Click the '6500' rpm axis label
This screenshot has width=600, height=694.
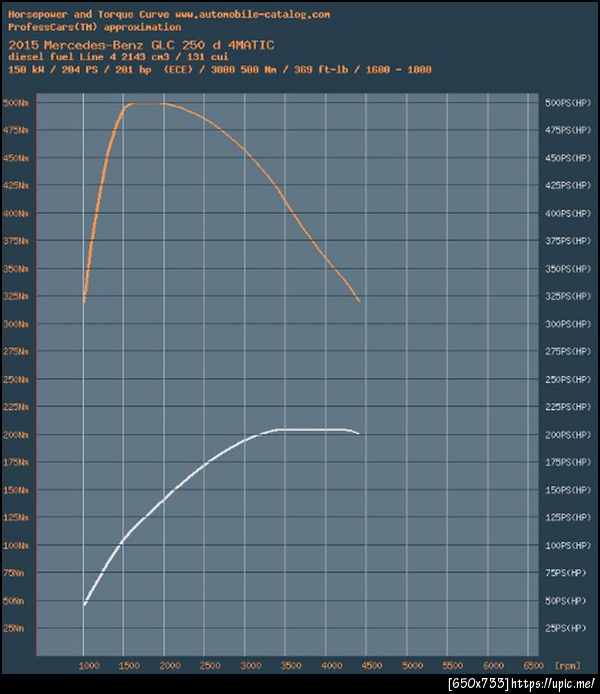[x=533, y=665]
